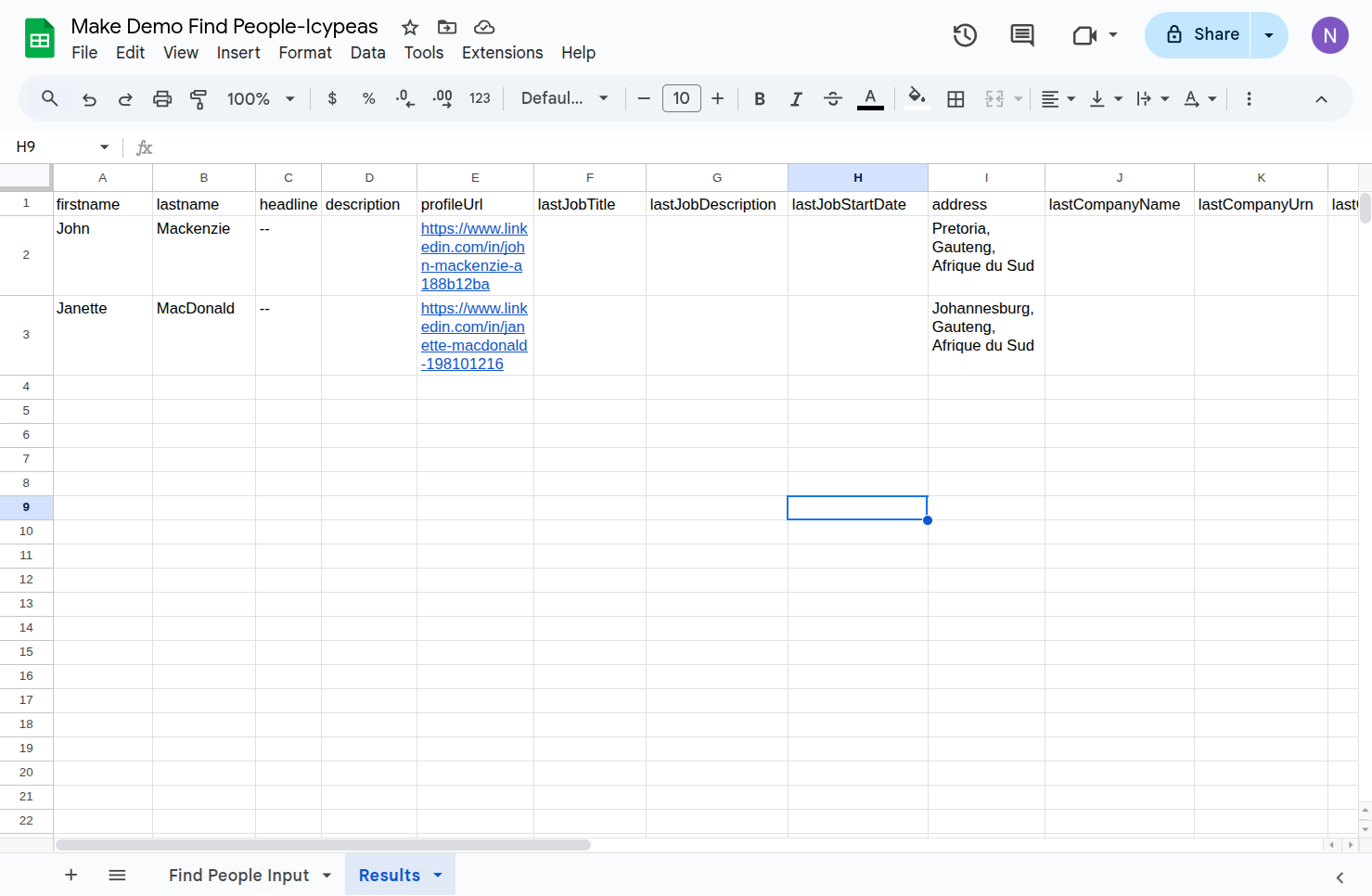Toggle strikethrough formatting
This screenshot has width=1372, height=896.
click(x=833, y=98)
